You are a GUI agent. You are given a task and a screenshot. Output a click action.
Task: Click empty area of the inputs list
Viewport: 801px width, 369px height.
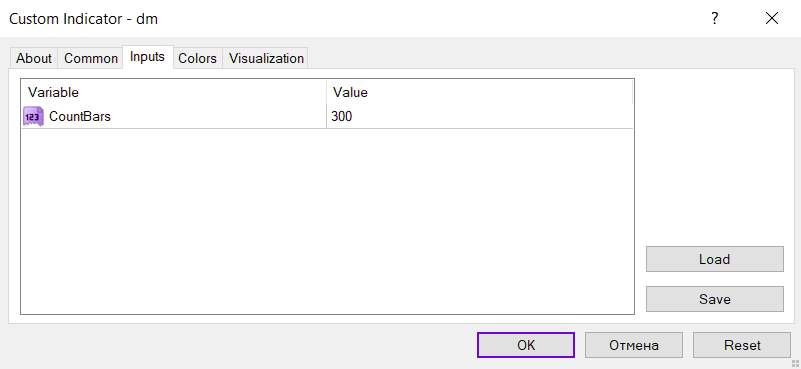327,221
